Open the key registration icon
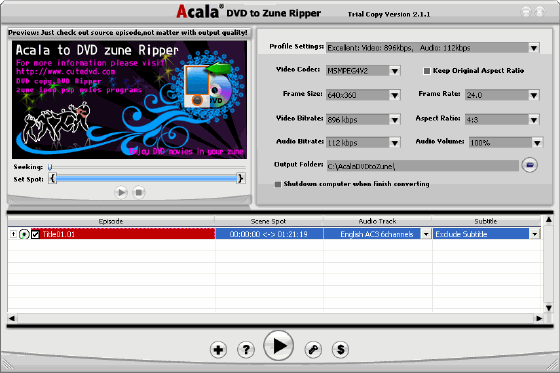The image size is (560, 373). pos(313,349)
